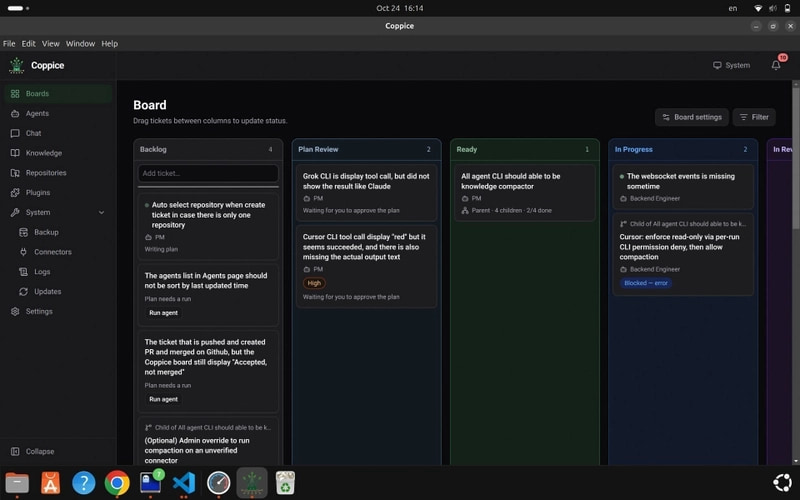The height and width of the screenshot is (500, 800).
Task: Click the Filter button
Action: click(x=754, y=117)
